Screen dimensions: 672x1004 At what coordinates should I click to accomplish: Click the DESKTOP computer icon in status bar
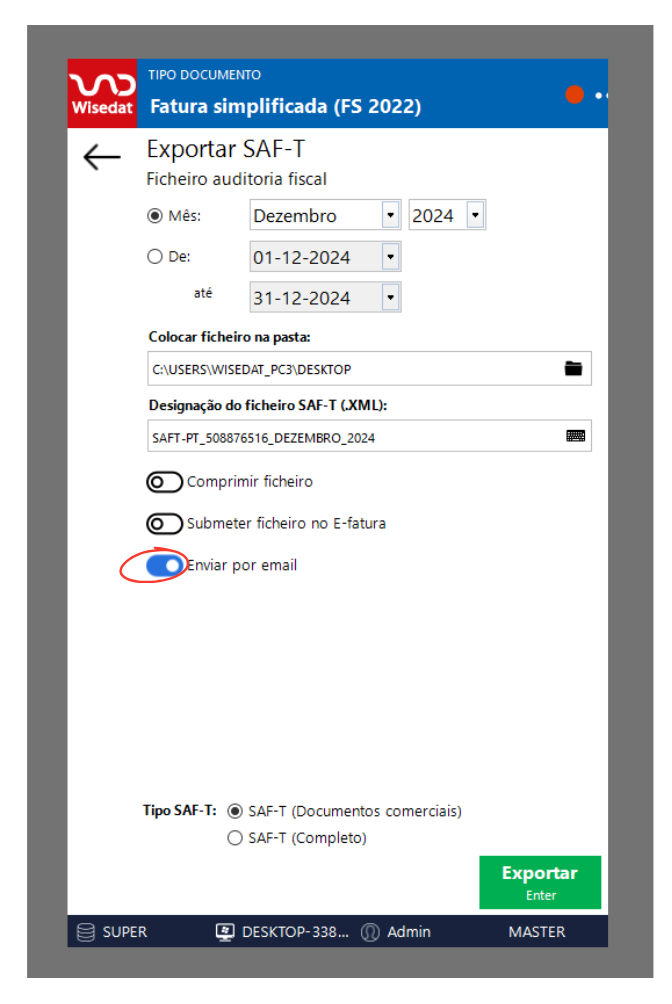click(226, 932)
